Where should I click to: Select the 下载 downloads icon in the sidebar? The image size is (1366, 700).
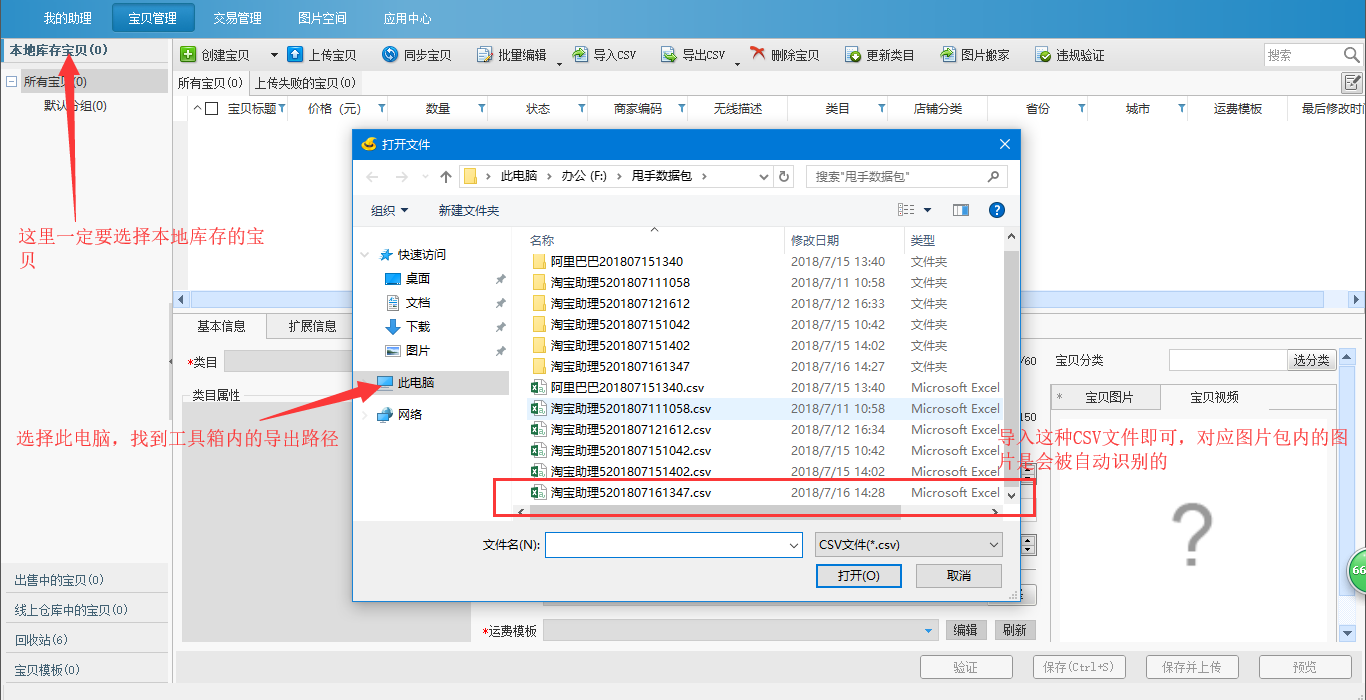click(393, 327)
